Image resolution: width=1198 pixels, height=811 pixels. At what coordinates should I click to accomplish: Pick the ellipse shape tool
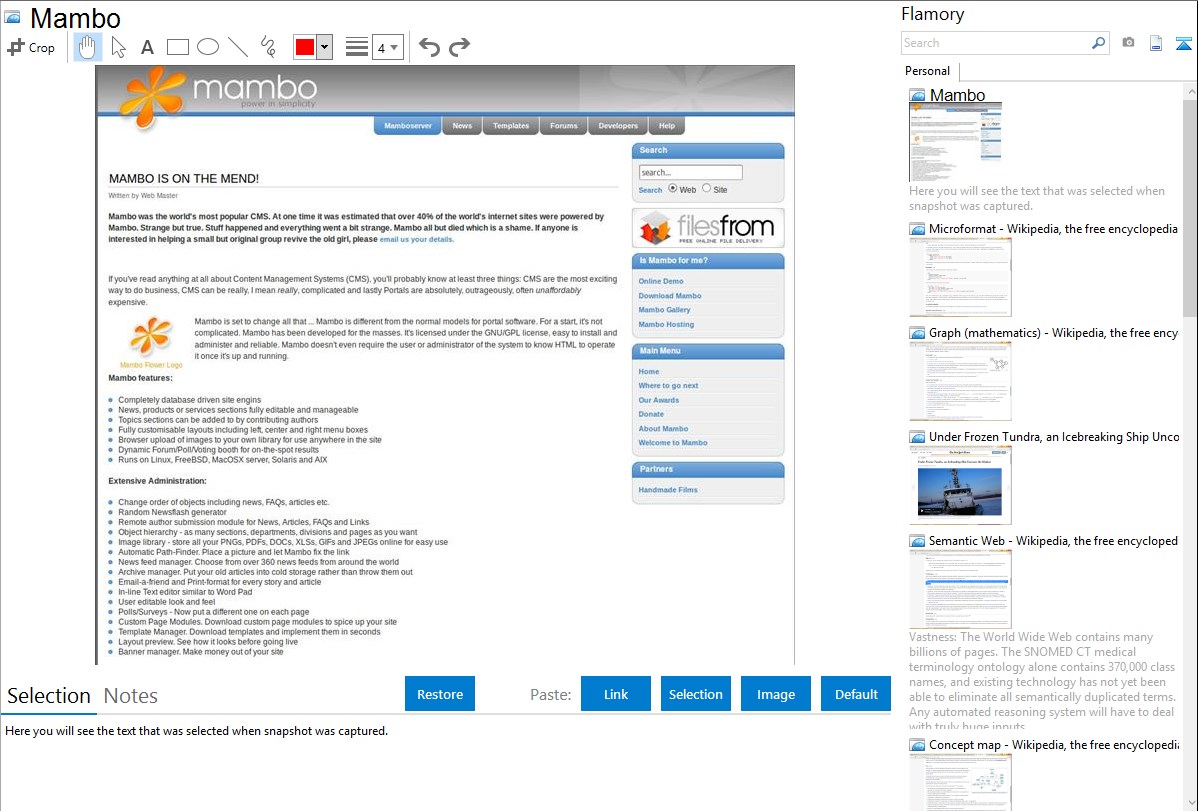[208, 47]
